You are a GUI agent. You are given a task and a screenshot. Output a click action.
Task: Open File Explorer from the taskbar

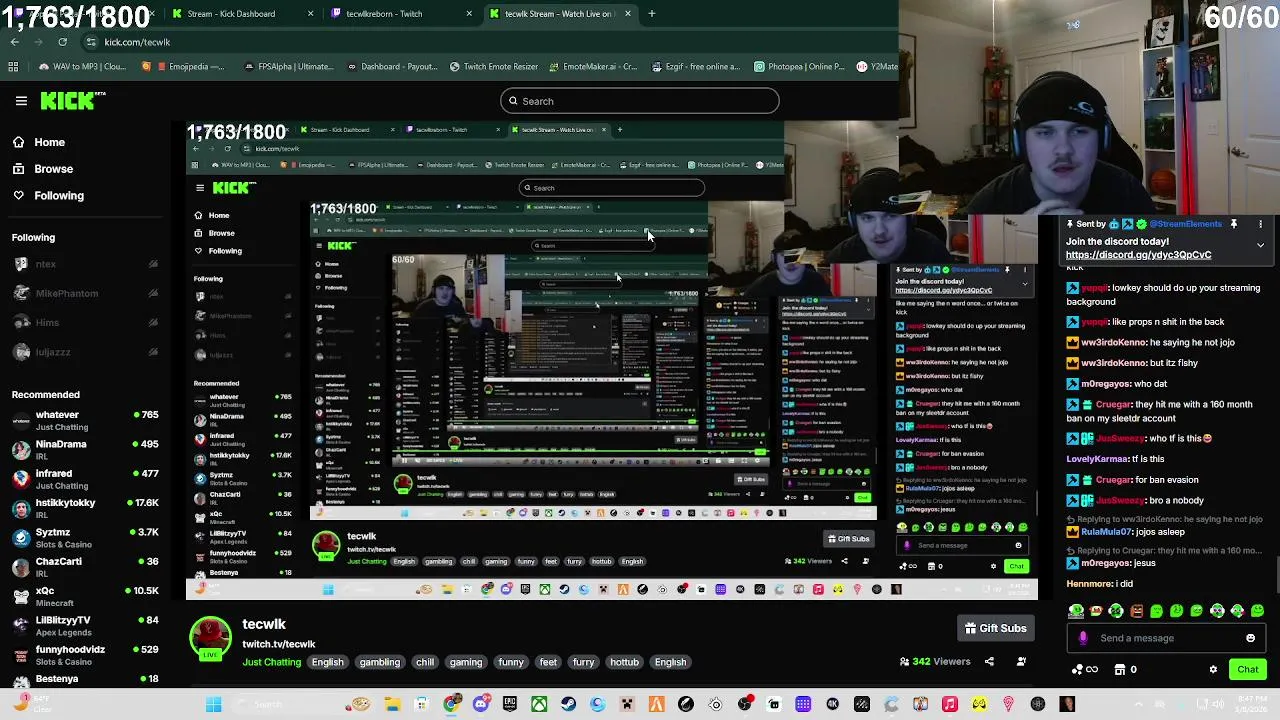tap(392, 705)
